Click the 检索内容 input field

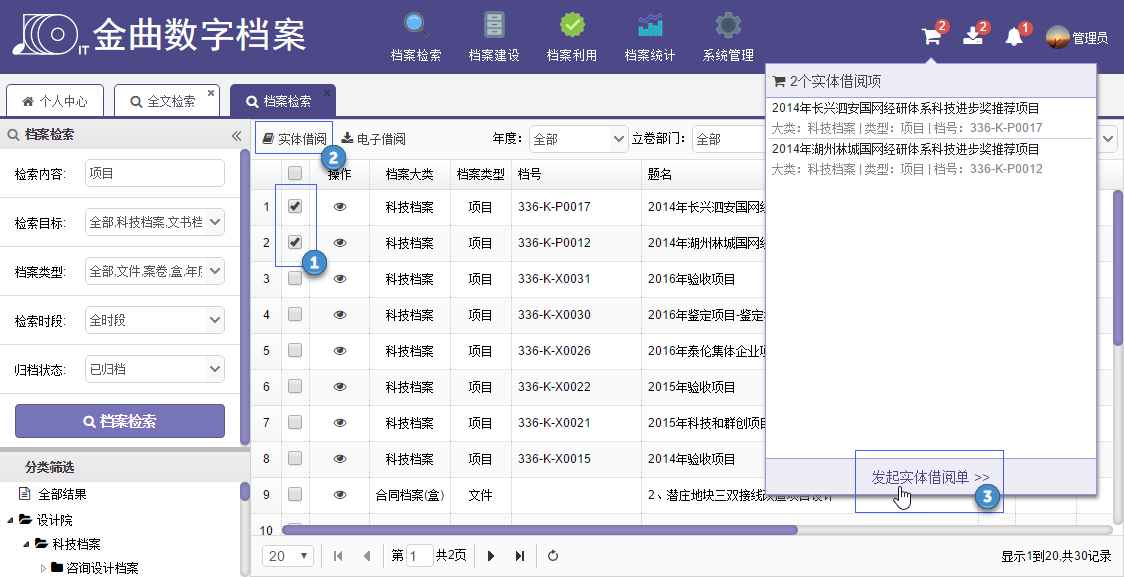pyautogui.click(x=155, y=173)
